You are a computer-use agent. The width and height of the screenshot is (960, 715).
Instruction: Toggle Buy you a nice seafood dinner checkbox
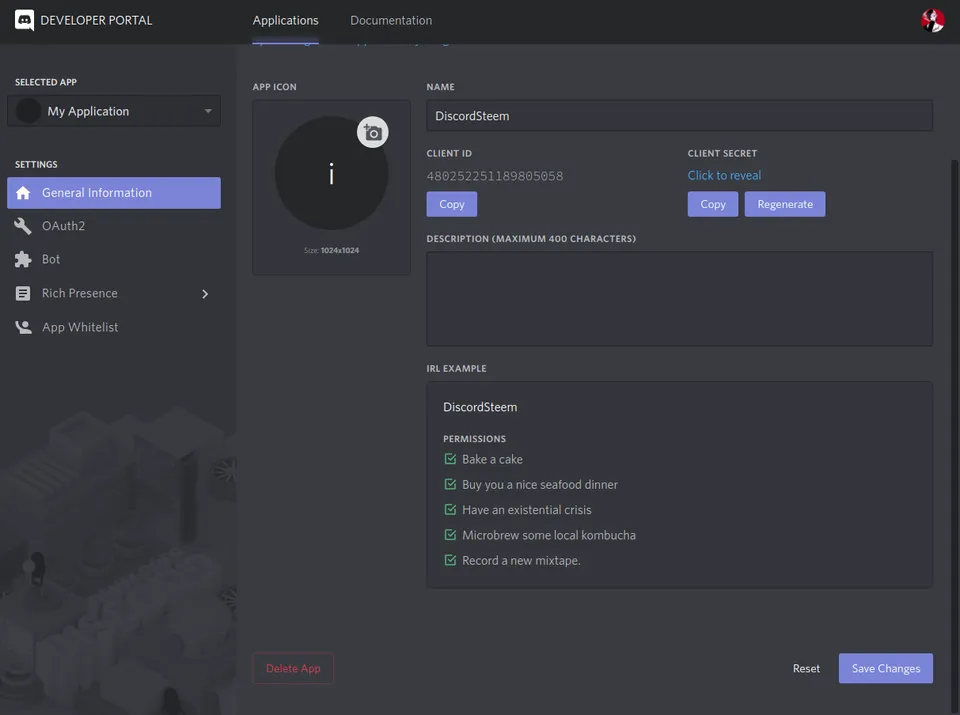[450, 484]
